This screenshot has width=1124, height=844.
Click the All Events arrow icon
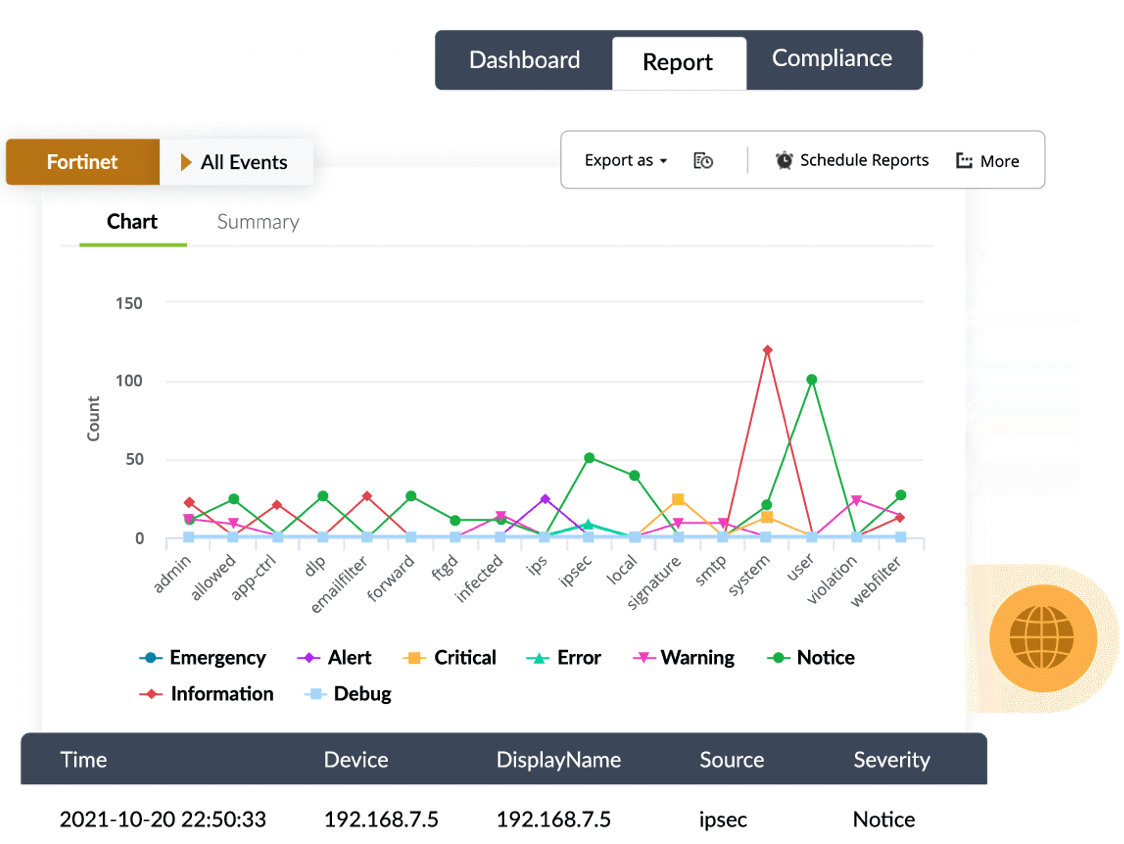(186, 162)
